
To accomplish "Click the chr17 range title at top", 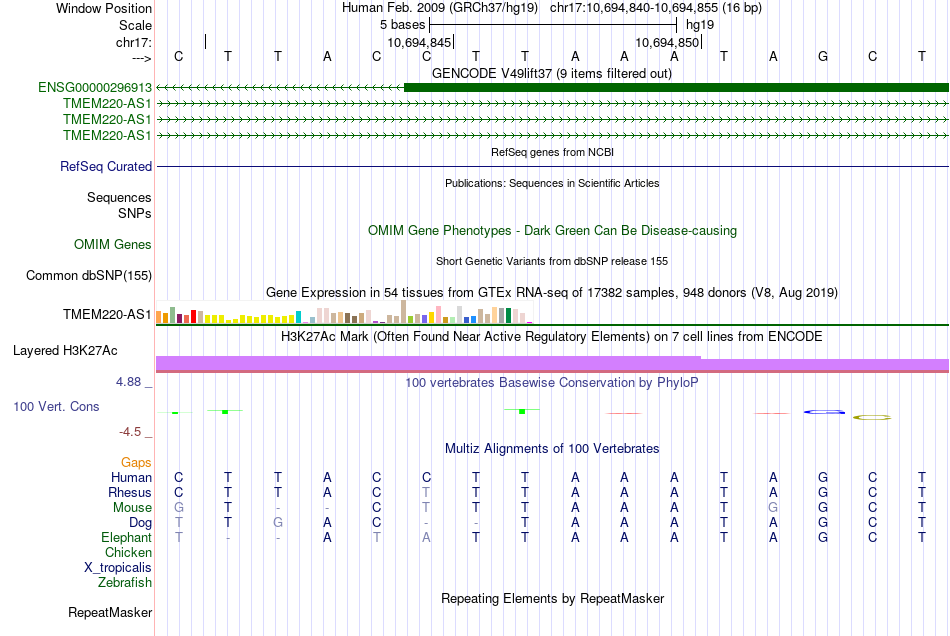I will point(656,8).
